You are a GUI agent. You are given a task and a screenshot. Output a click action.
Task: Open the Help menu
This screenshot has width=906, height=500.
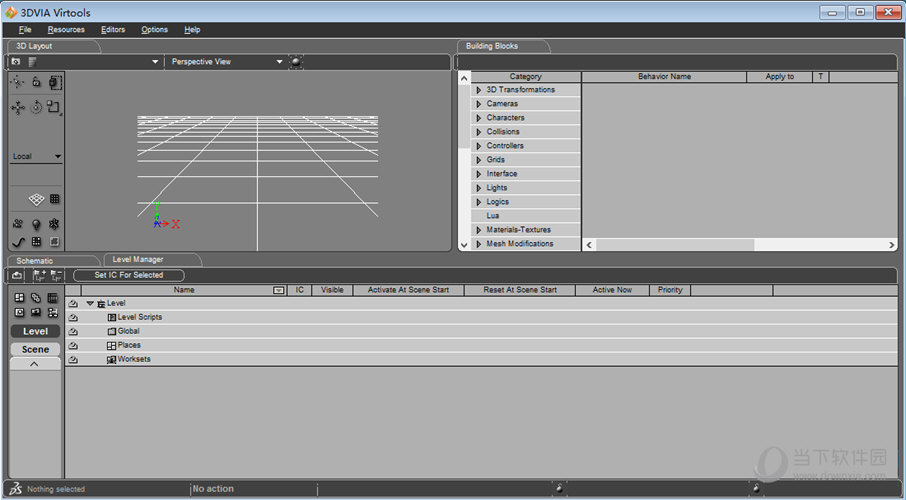click(192, 29)
